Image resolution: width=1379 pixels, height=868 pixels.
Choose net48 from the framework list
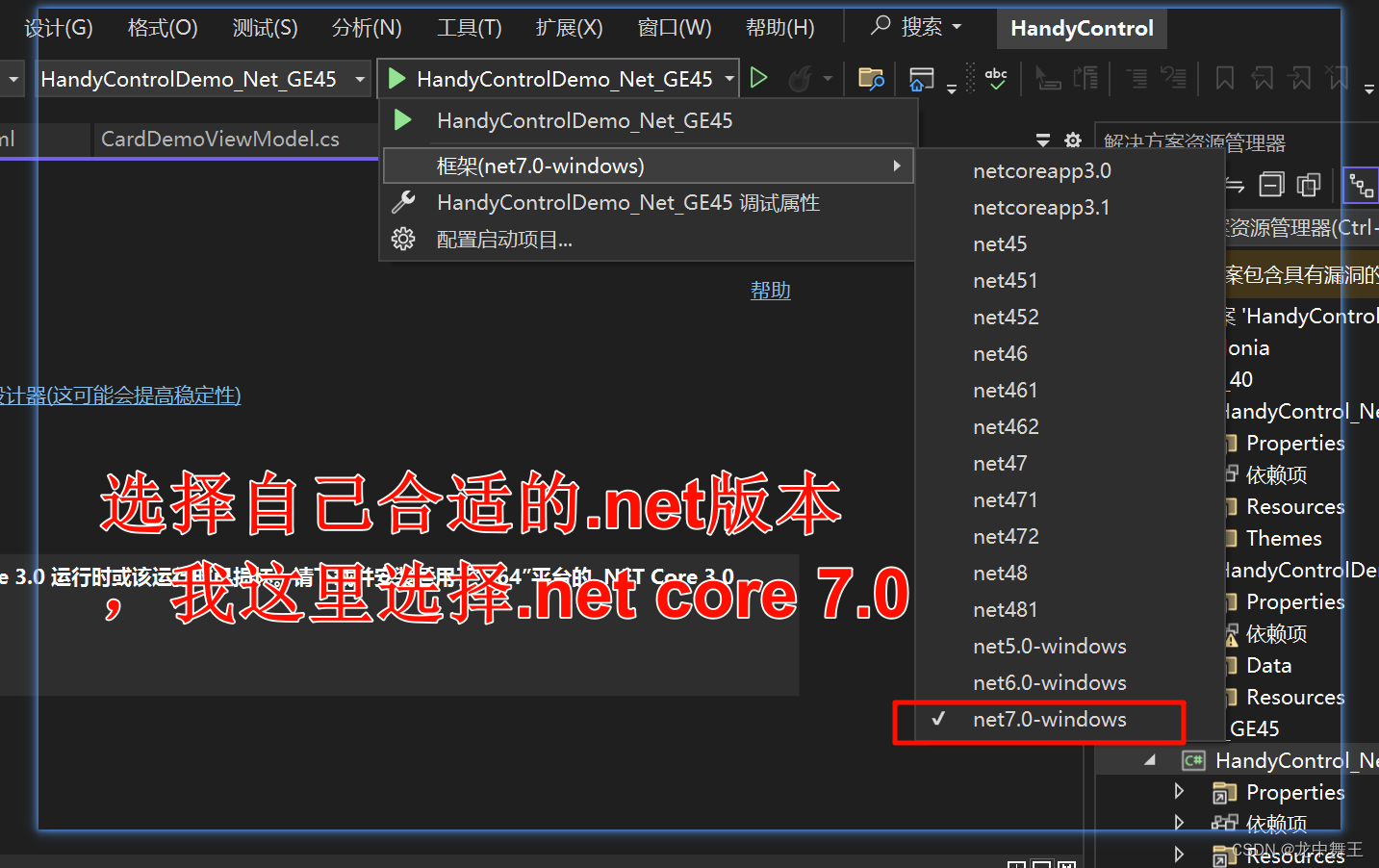click(x=1000, y=573)
